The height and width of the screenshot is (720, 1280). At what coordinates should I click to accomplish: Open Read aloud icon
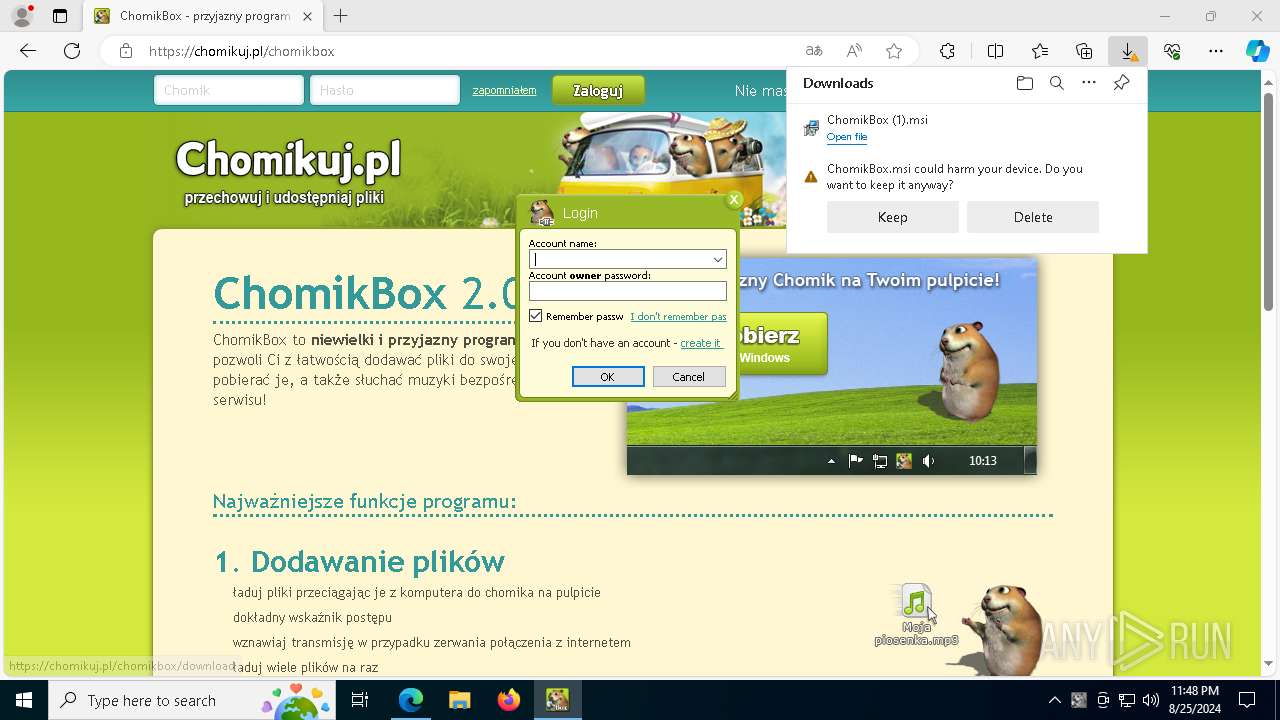tap(854, 51)
